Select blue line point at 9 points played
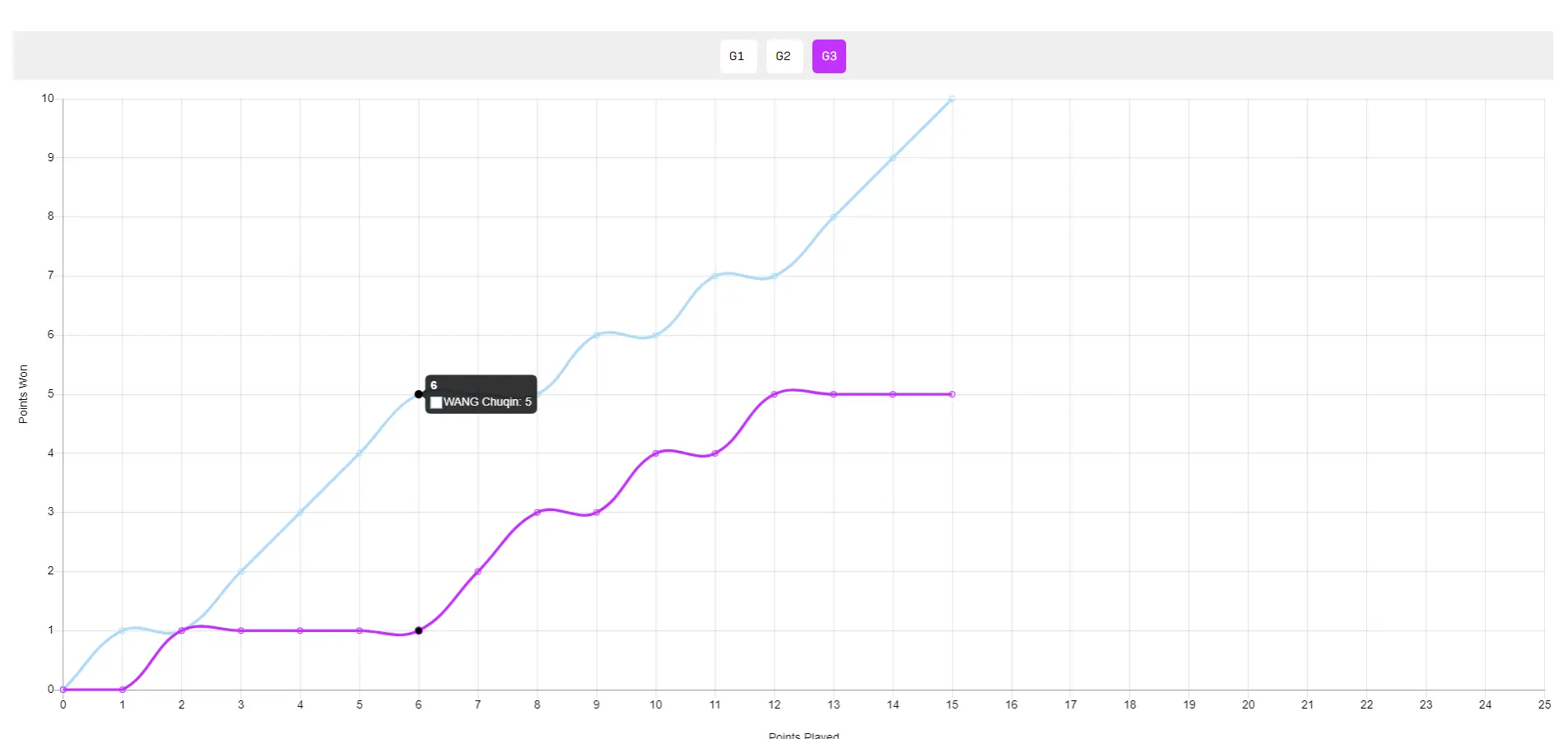 click(x=597, y=335)
